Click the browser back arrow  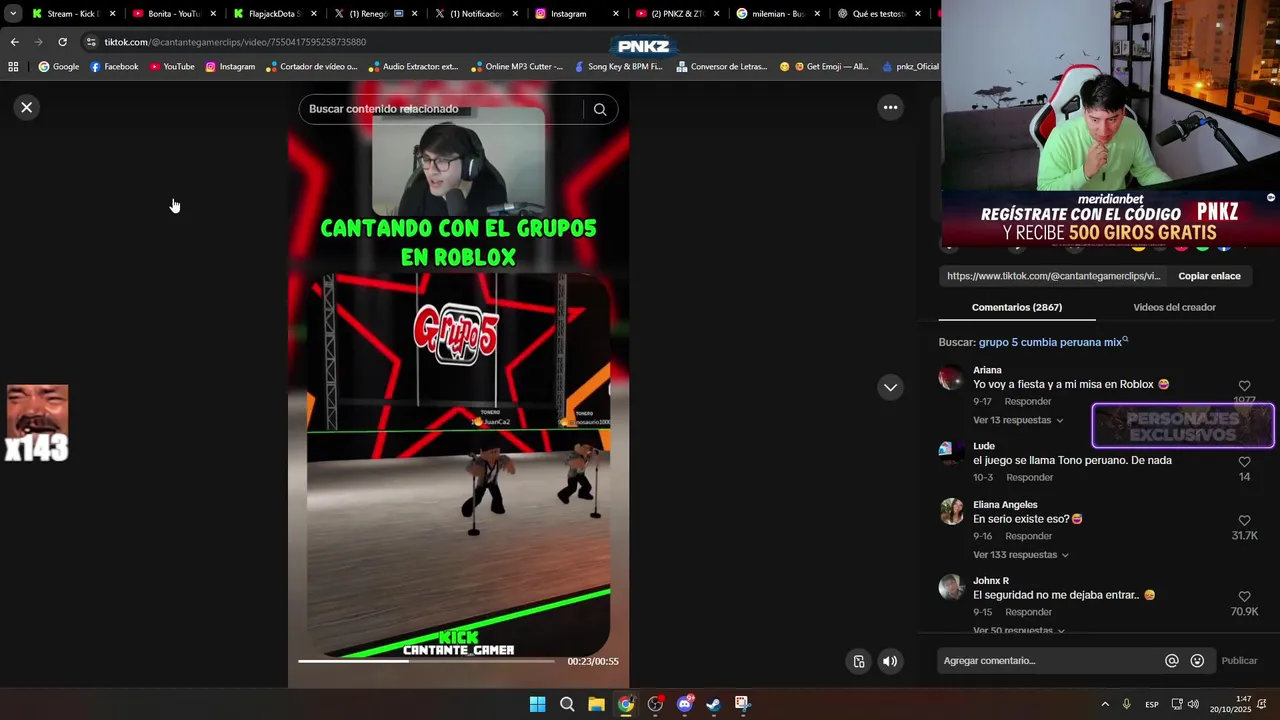pos(14,42)
